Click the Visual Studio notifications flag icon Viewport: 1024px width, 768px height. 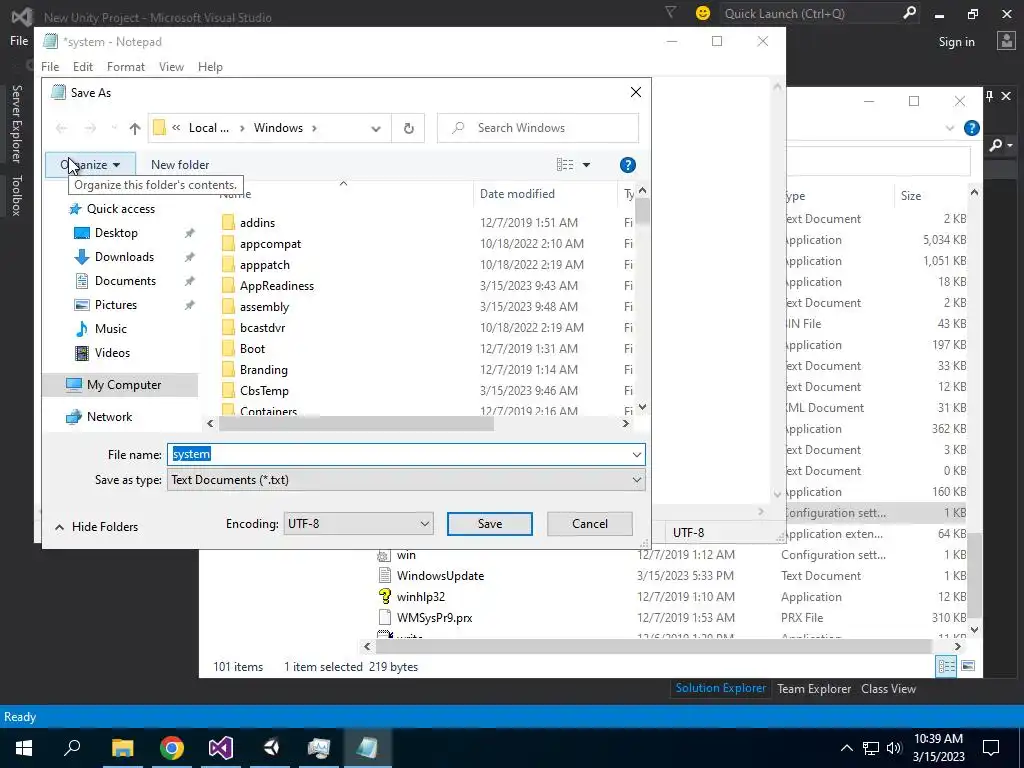(x=671, y=12)
